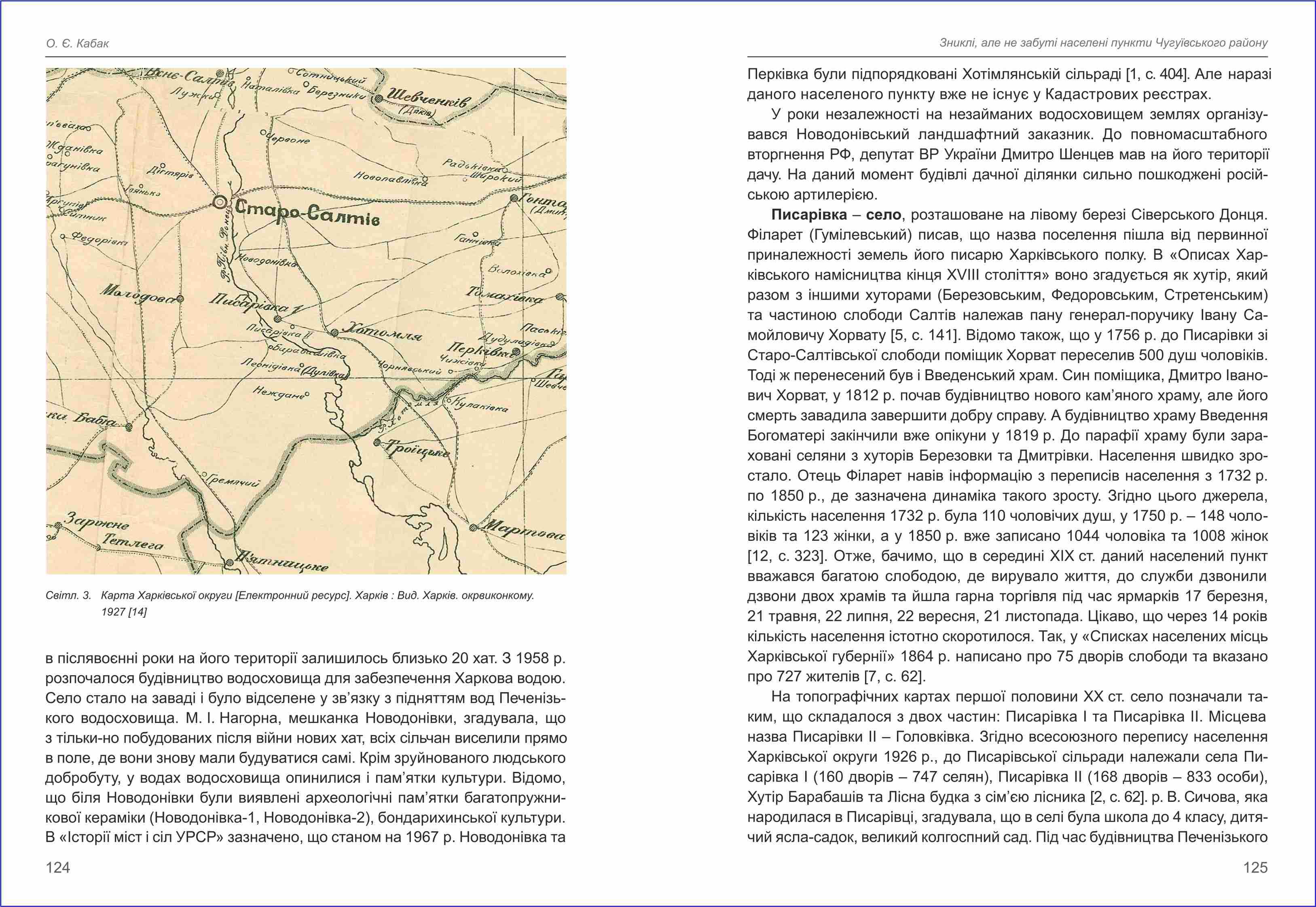Click the author name О. Є. Кабак header
Viewport: 1316px width, 907px height.
point(78,43)
